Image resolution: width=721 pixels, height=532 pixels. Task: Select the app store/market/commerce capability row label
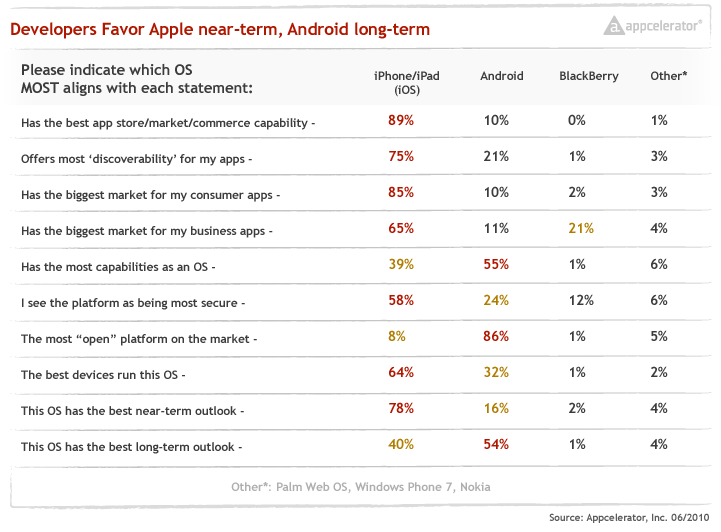coord(169,124)
